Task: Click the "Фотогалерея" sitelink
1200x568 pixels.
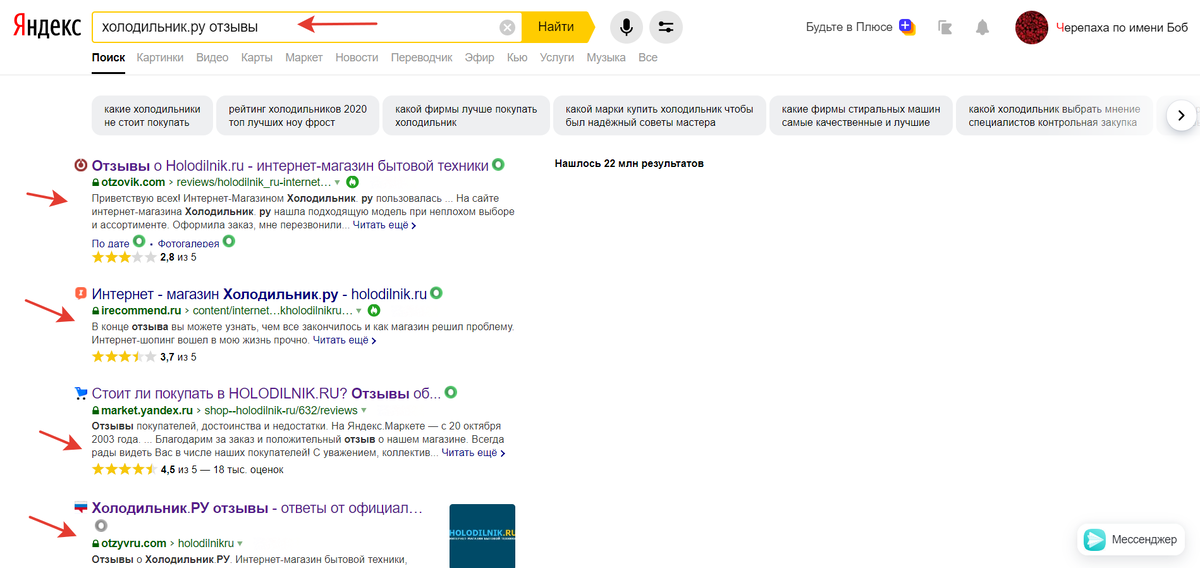Action: tap(187, 243)
